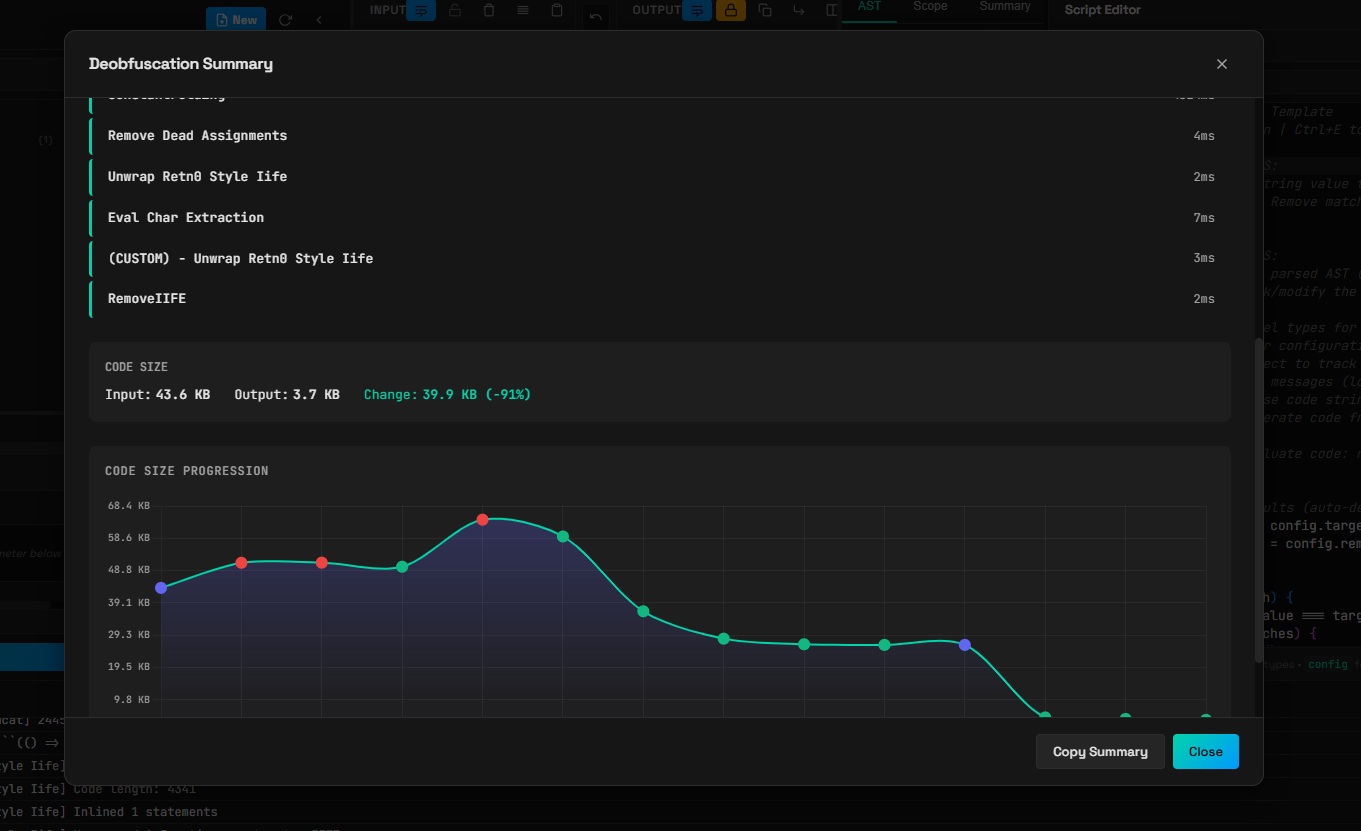The image size is (1361, 831).
Task: Click the split panel layout icon
Action: 832,11
